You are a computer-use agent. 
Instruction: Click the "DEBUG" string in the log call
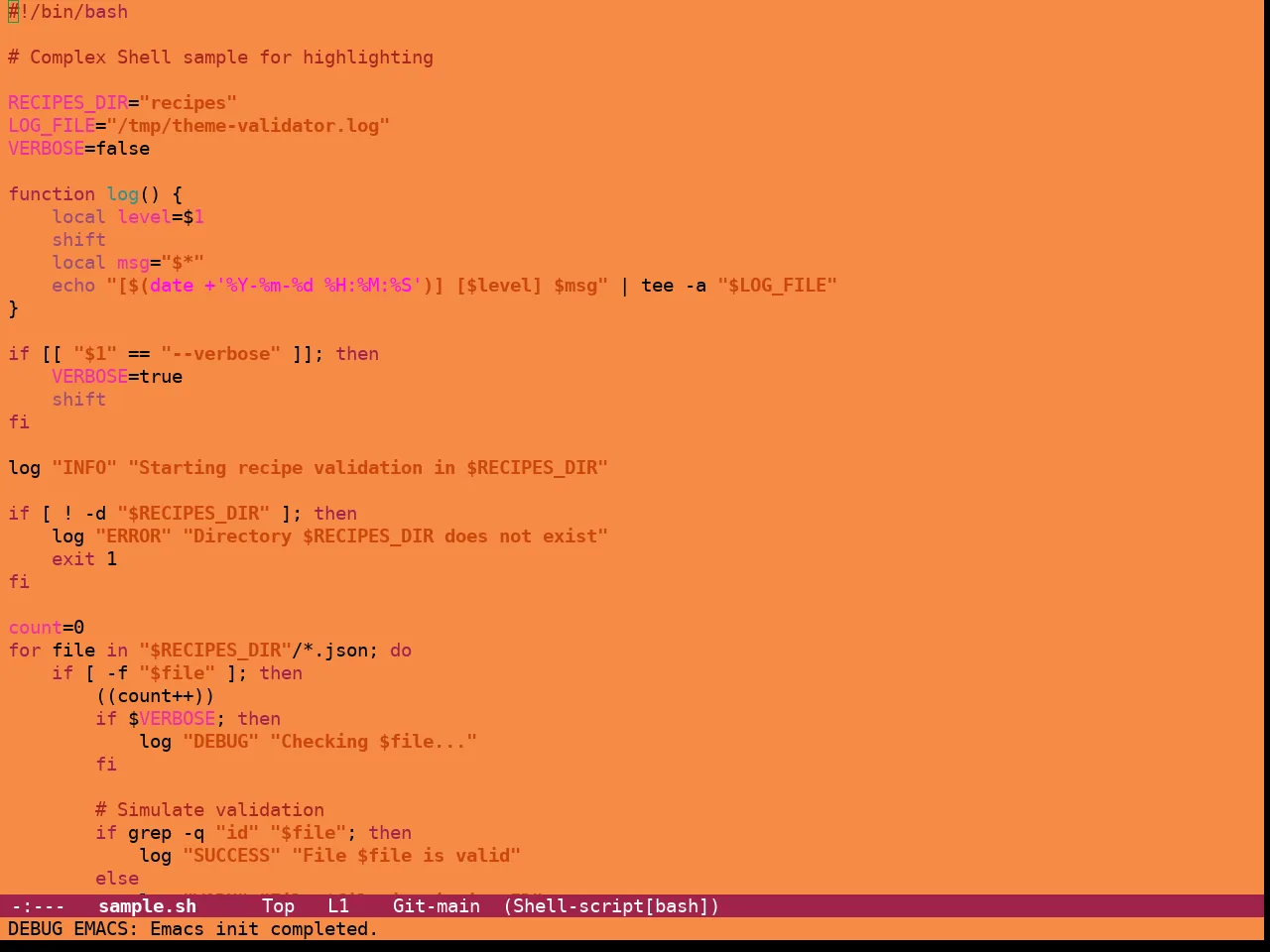221,742
